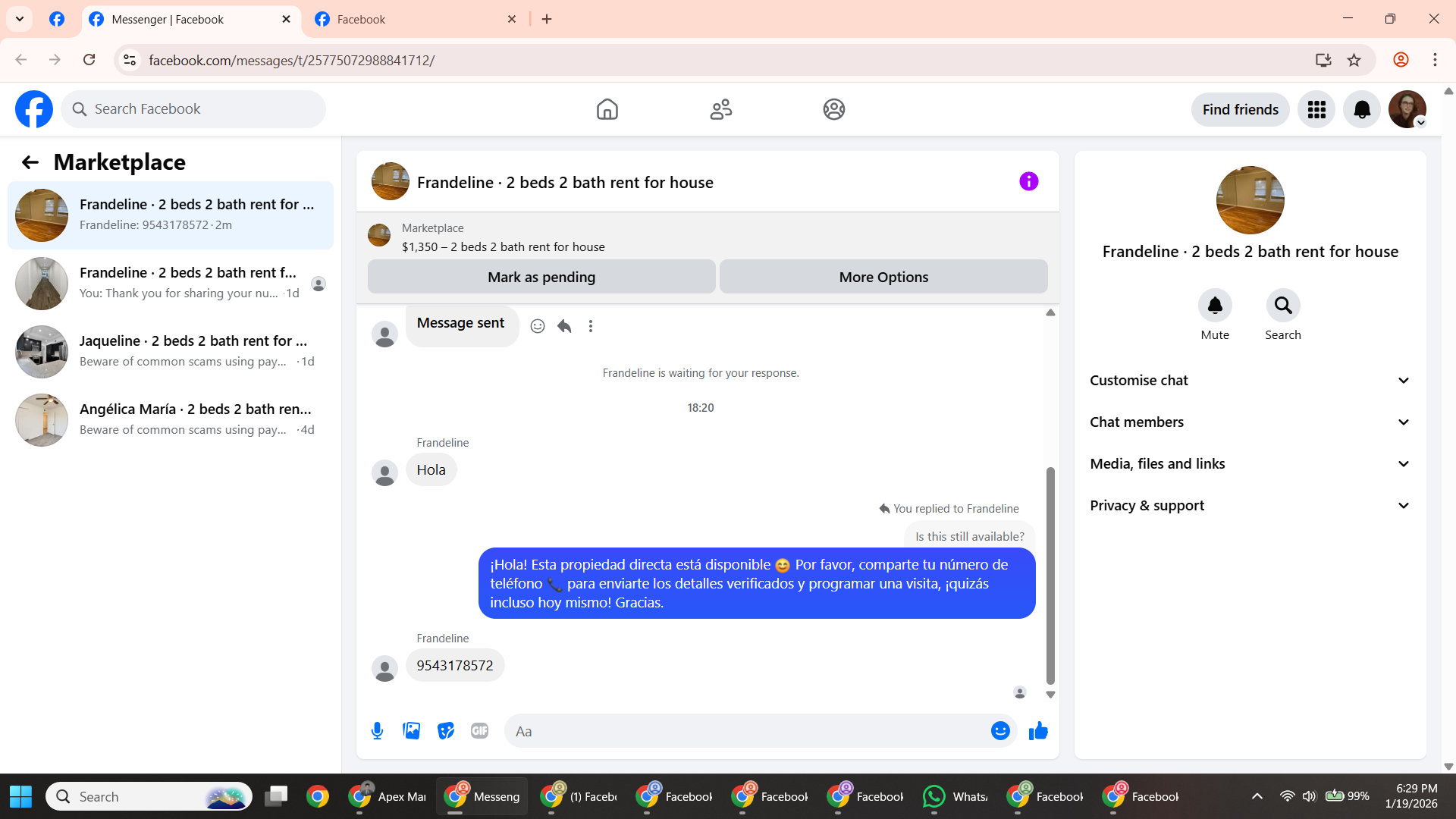The height and width of the screenshot is (819, 1456).
Task: Open emoji picker in message box
Action: tap(1000, 731)
